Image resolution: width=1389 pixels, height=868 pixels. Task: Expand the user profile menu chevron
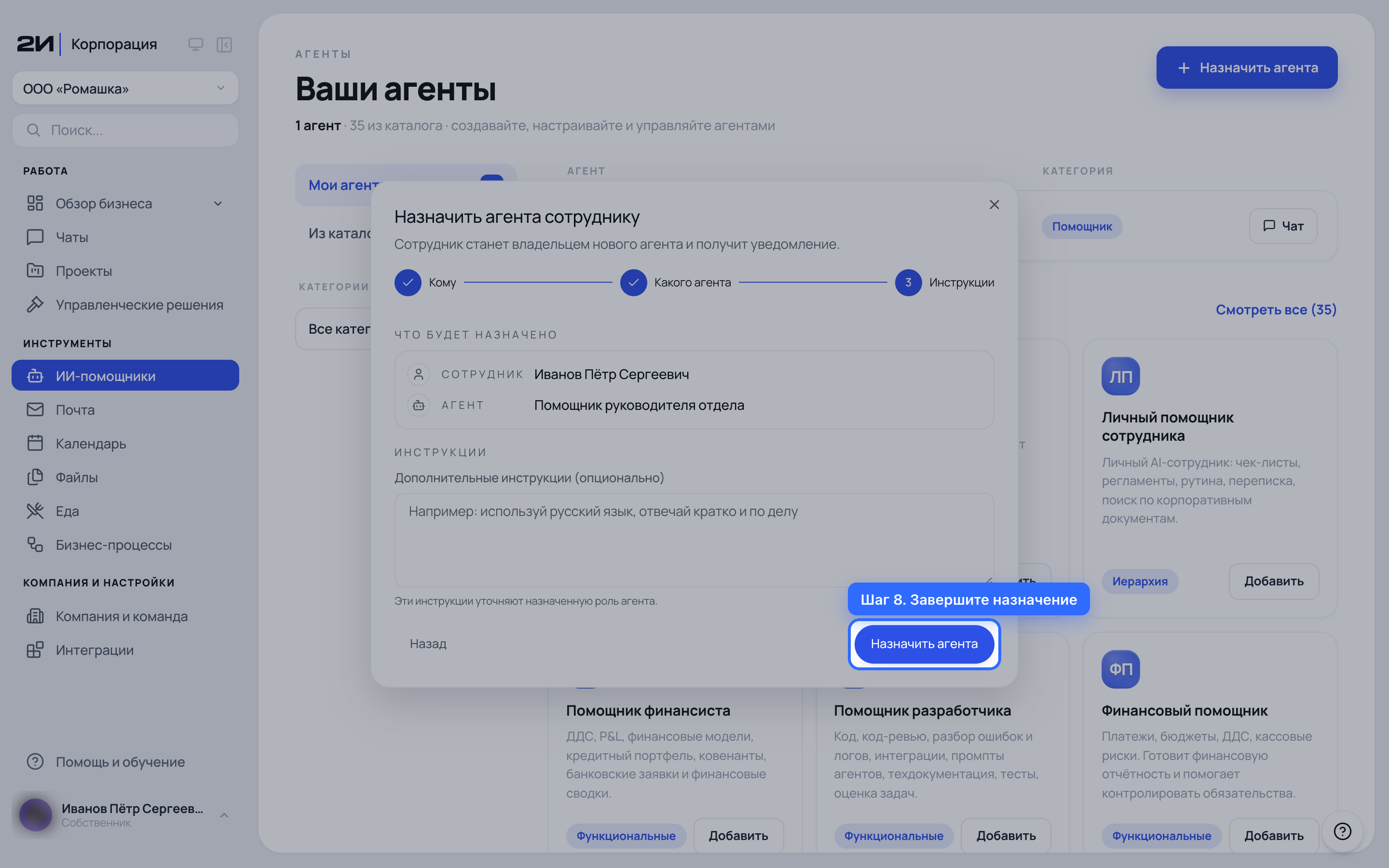[224, 815]
